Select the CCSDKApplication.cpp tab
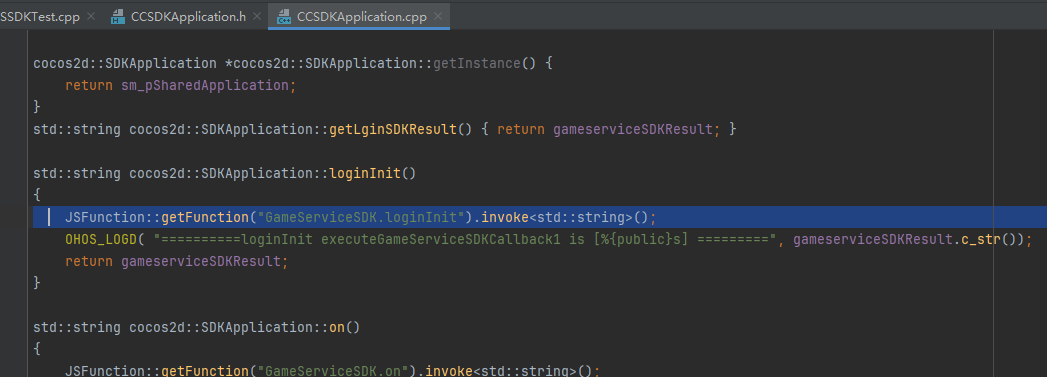This screenshot has height=377, width=1047. pos(362,17)
